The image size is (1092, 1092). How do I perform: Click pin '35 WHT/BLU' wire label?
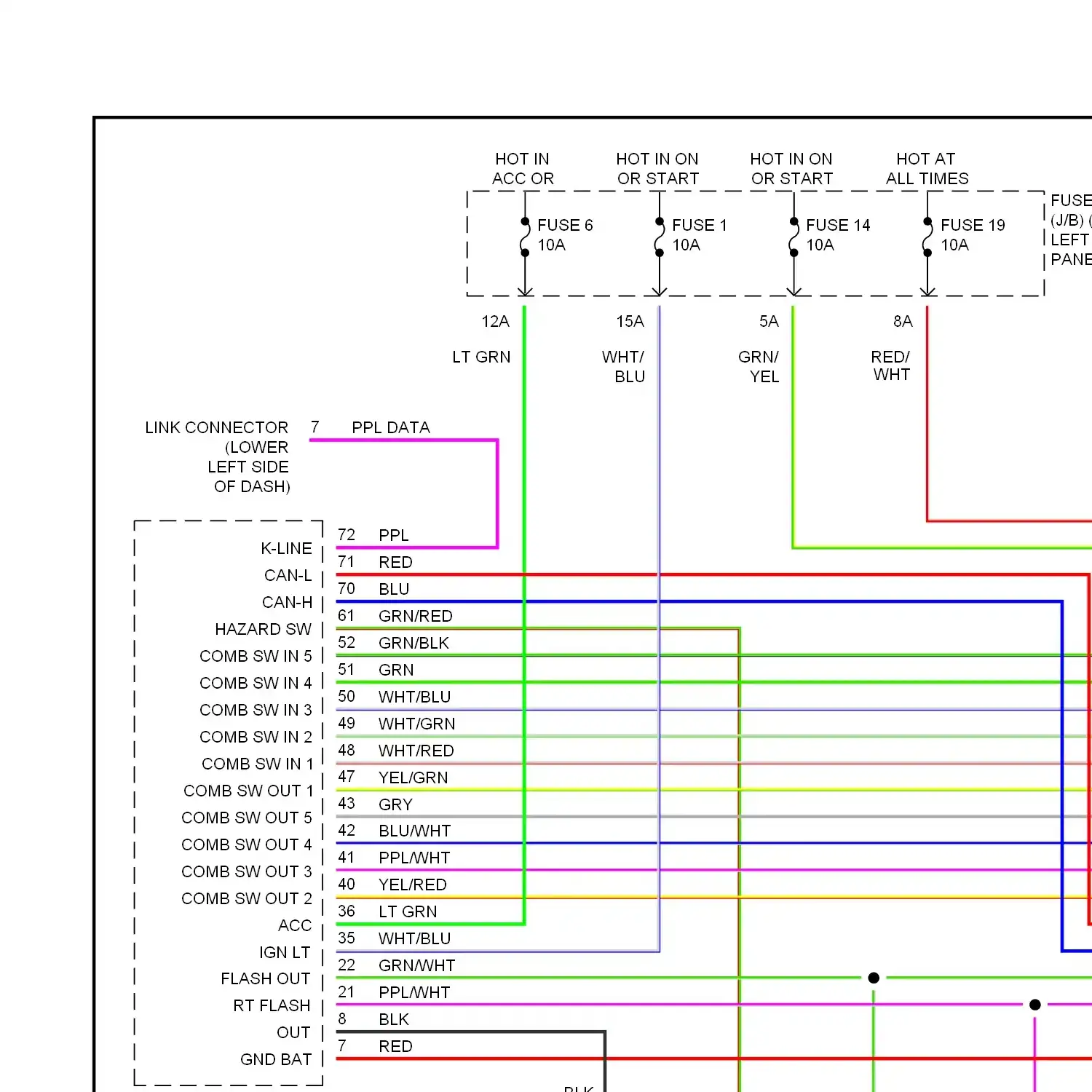394,938
